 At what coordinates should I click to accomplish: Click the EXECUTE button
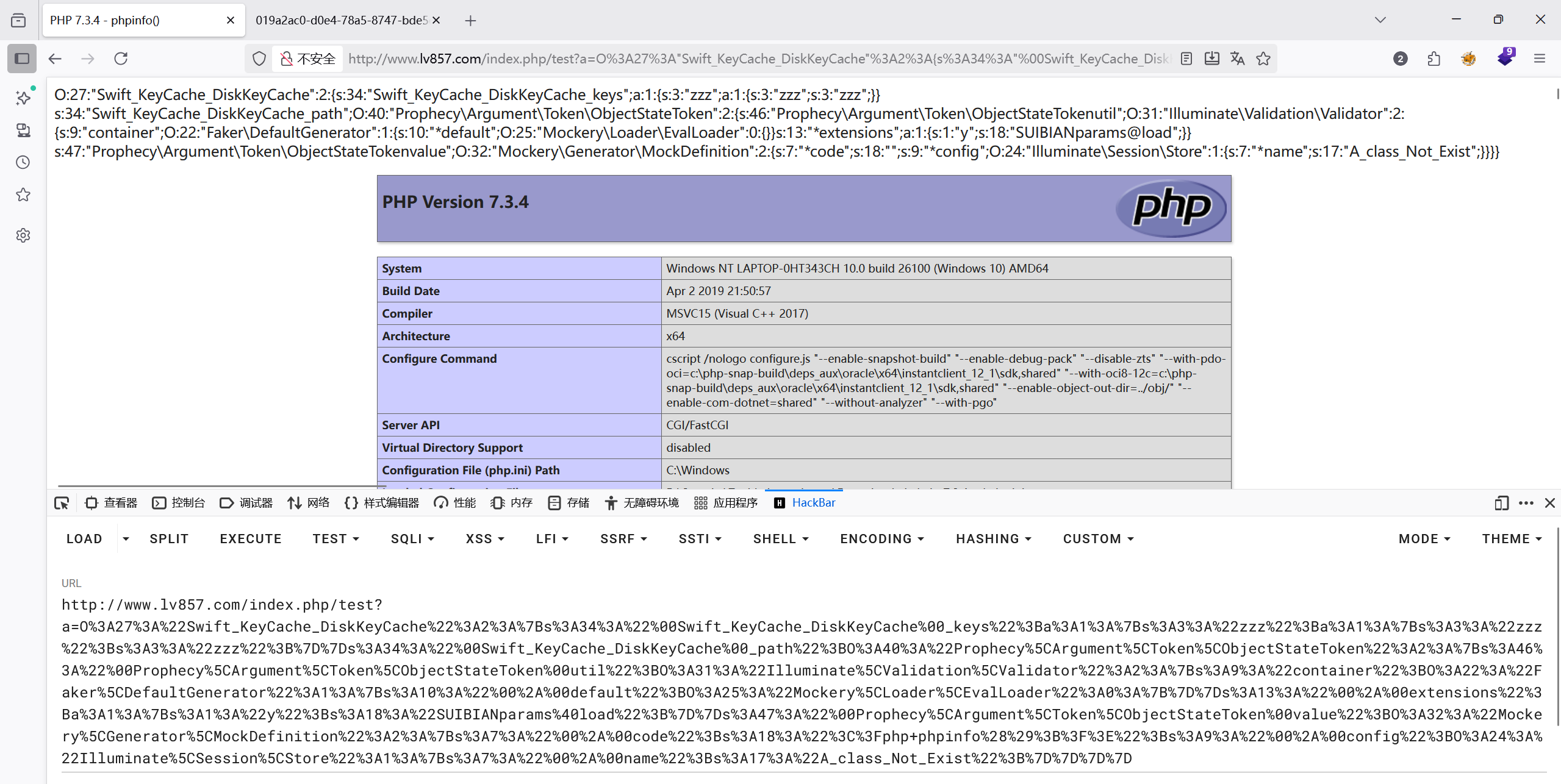tap(251, 539)
